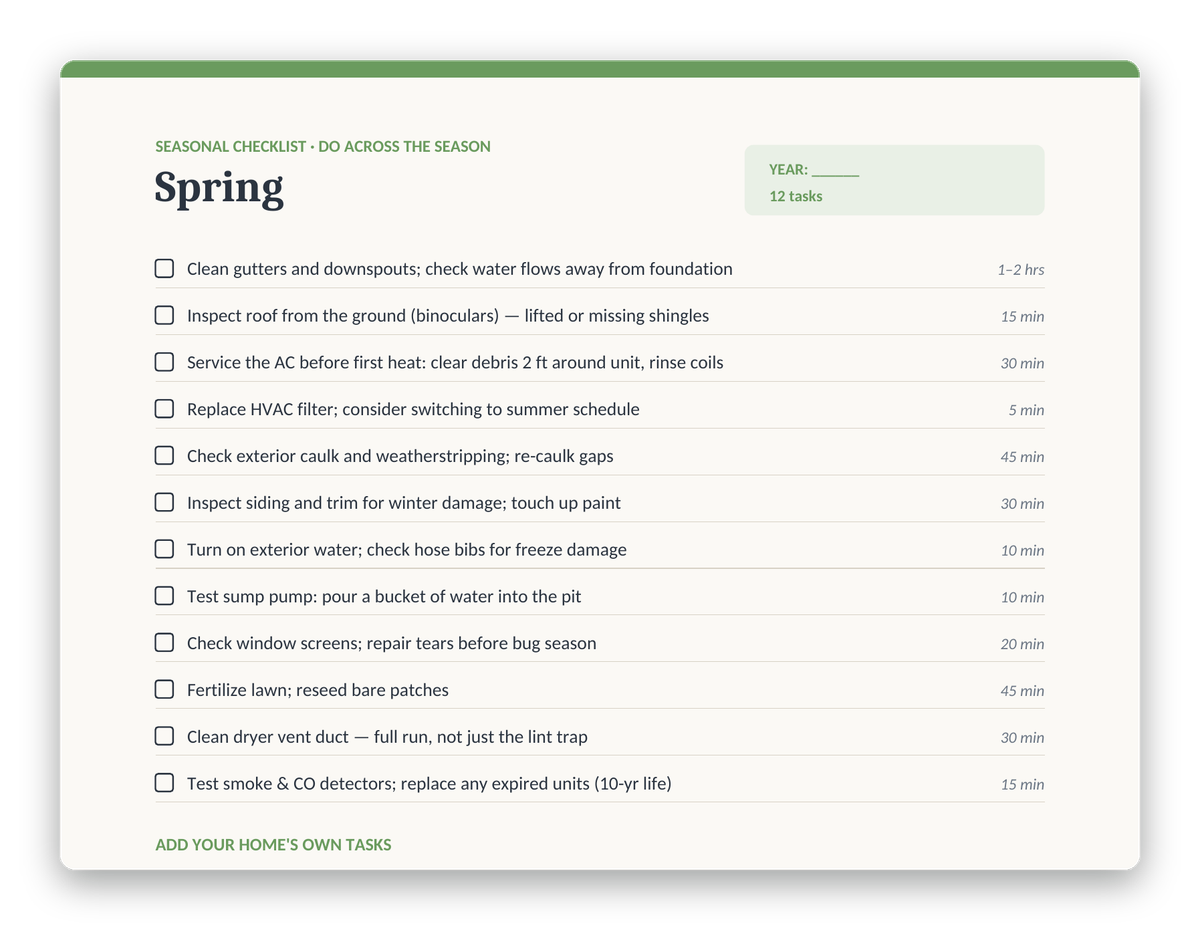Click the 5 min time estimate
The image size is (1200, 930).
1026,410
